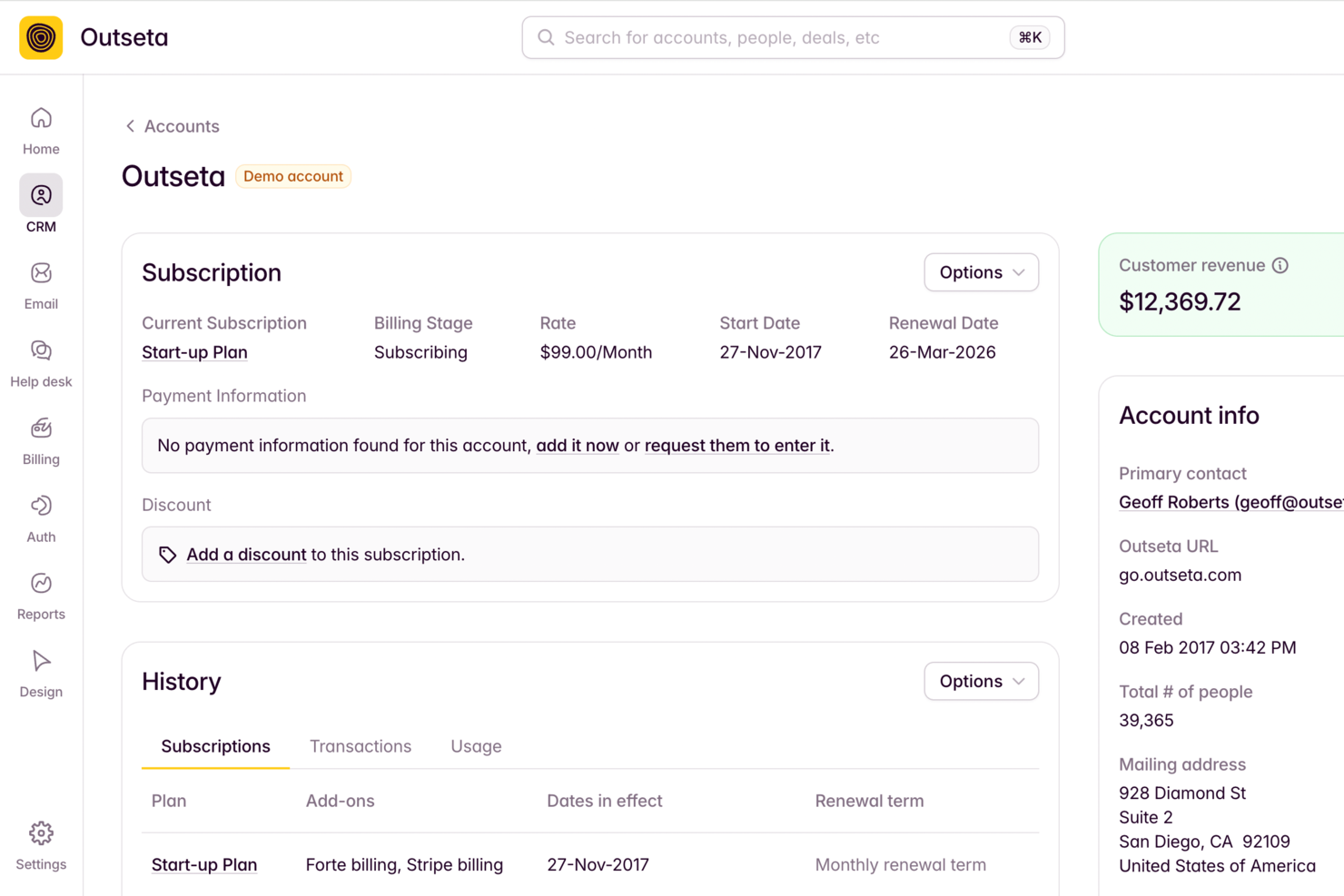
Task: Open the Home section from the sidebar
Action: pos(41,127)
